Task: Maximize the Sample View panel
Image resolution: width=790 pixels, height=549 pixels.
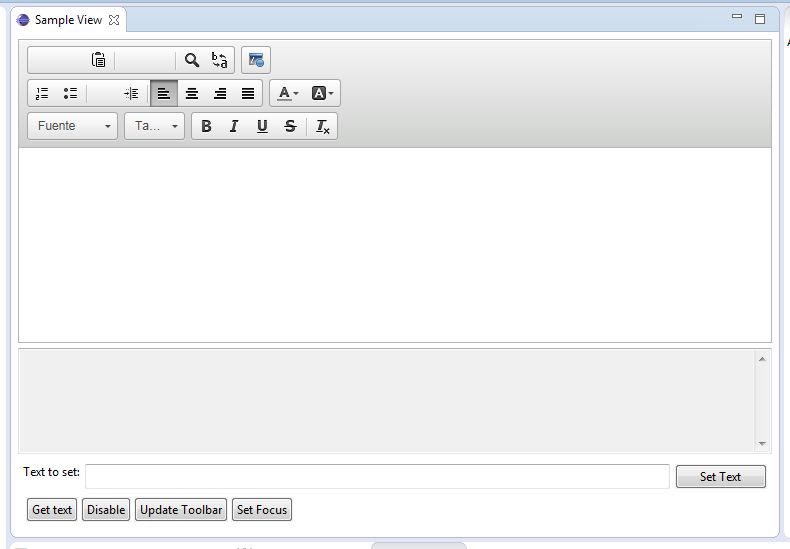Action: tap(760, 19)
